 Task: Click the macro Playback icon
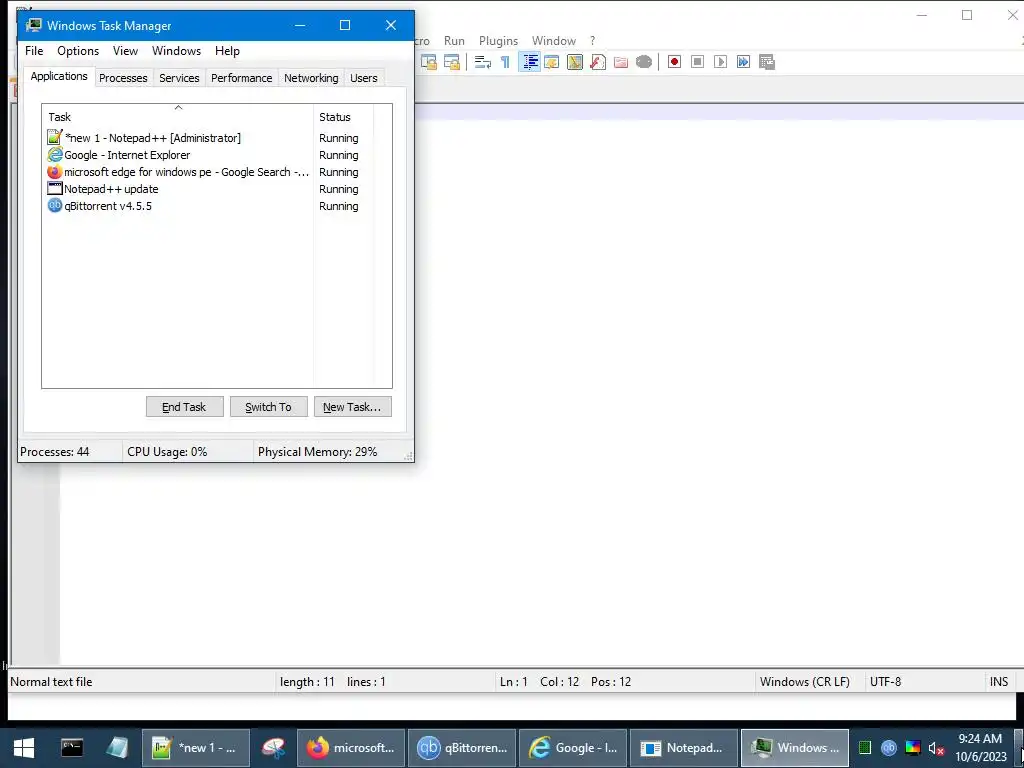(720, 62)
